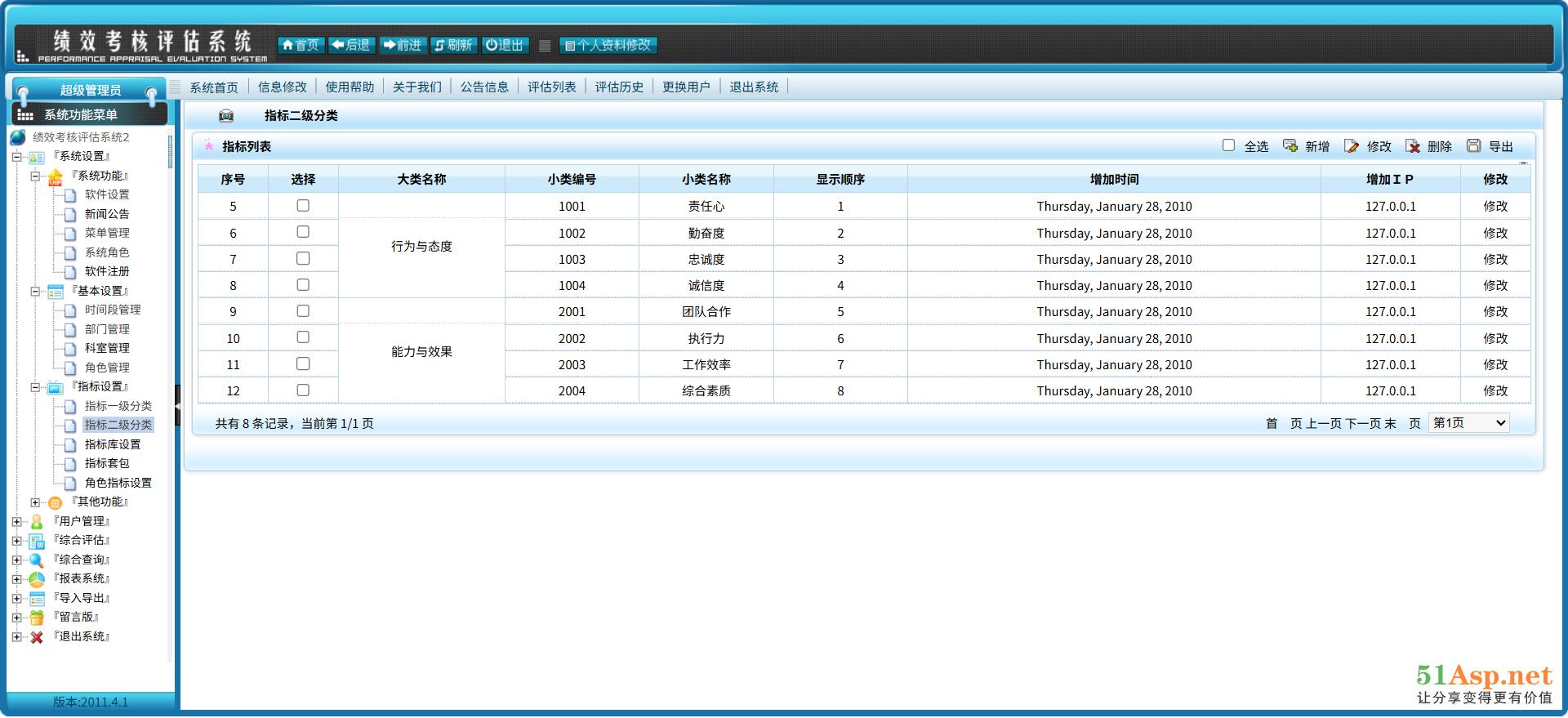Click the 新增 (add) icon in toolbar
Screen dimensions: 1568x718
click(1290, 146)
